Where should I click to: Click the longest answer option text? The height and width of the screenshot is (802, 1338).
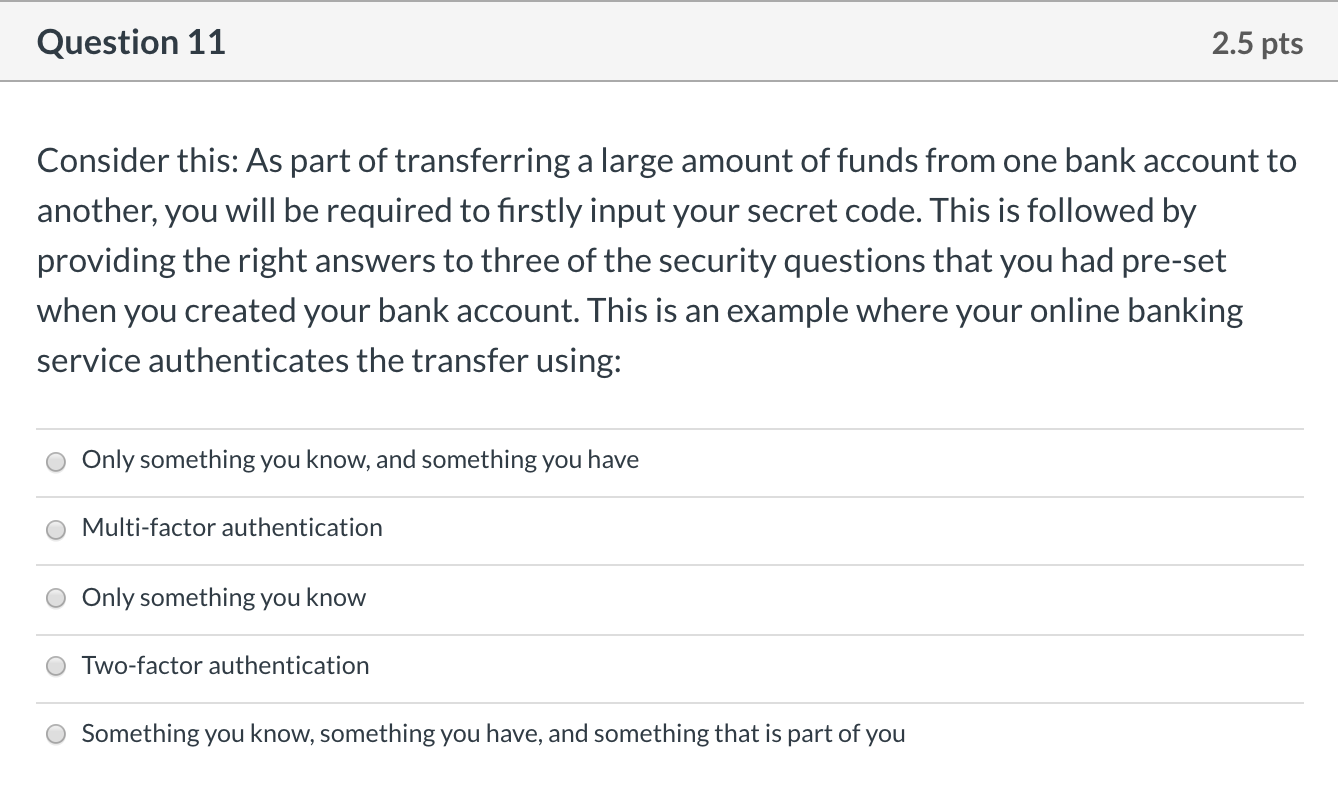point(493,733)
